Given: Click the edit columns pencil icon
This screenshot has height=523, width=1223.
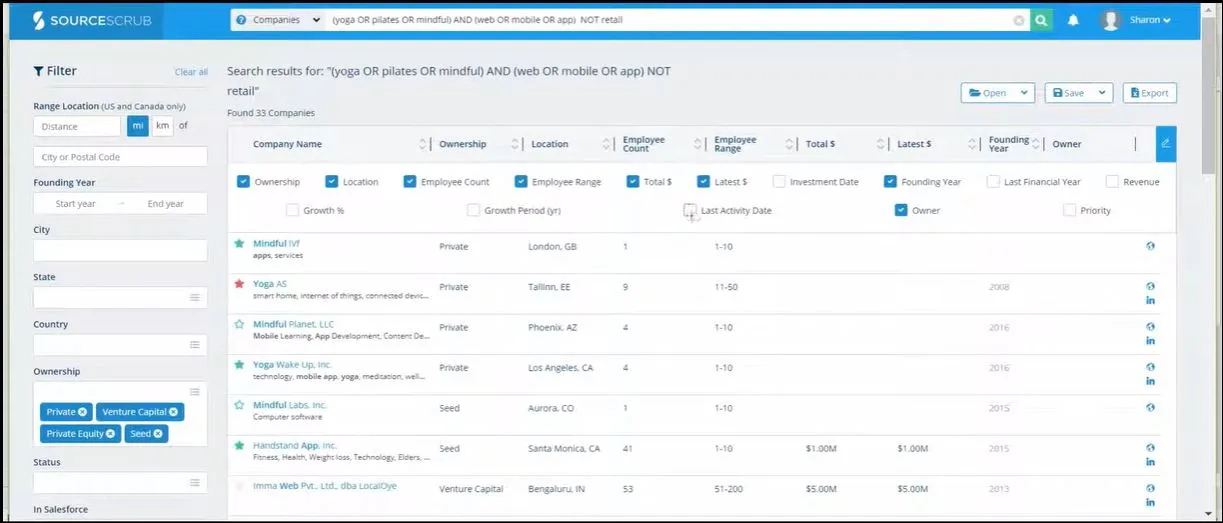Looking at the screenshot, I should pos(1165,144).
